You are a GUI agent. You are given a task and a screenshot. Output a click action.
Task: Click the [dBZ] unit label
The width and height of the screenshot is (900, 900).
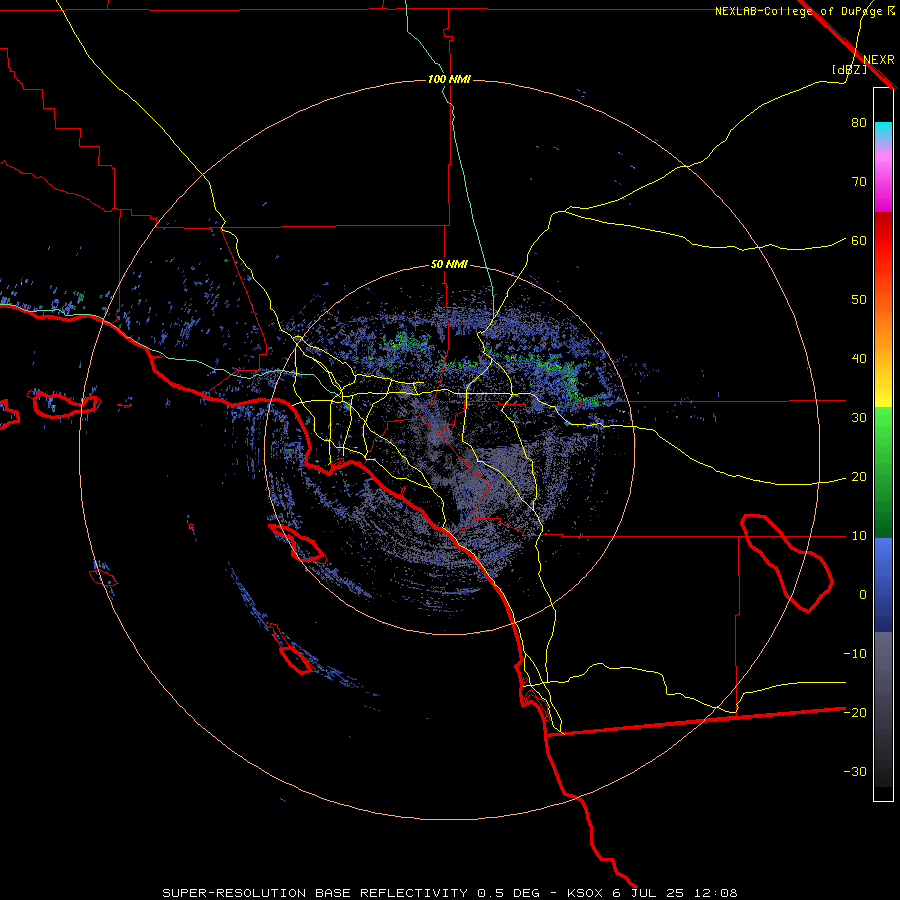click(849, 69)
